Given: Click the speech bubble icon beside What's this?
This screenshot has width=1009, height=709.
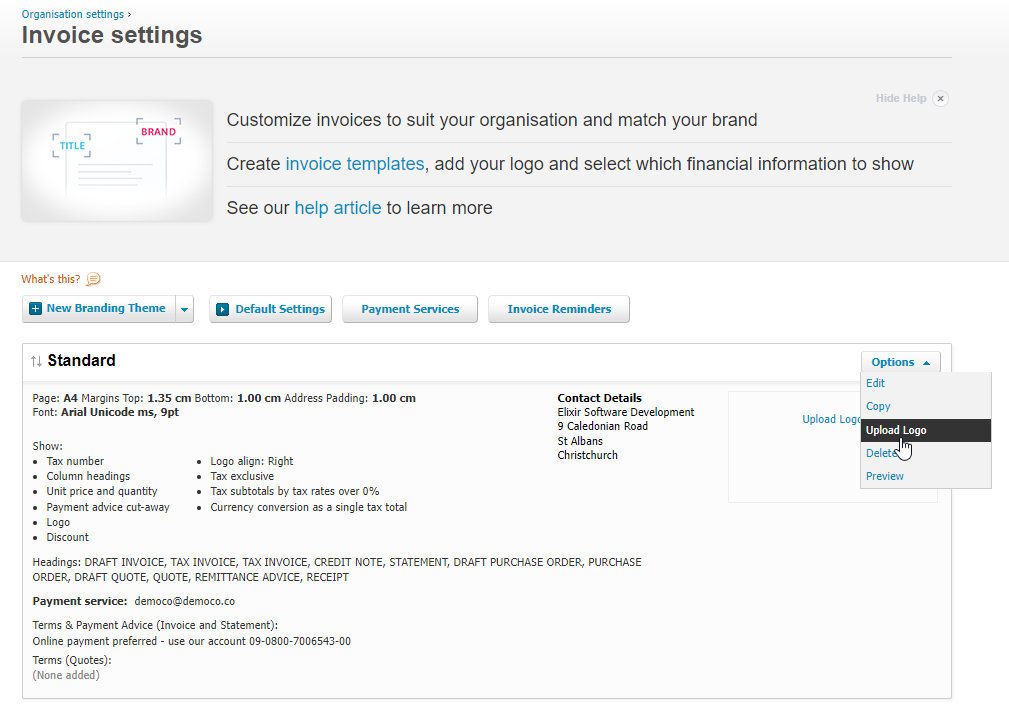Looking at the screenshot, I should pos(94,280).
